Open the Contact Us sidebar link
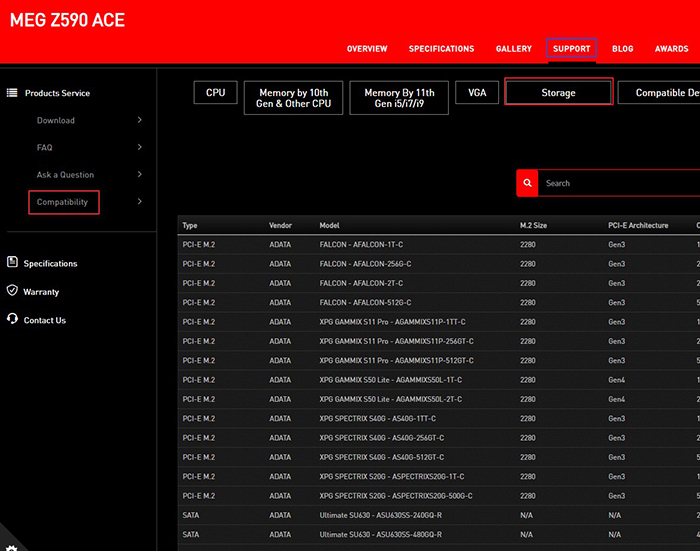This screenshot has height=551, width=700. (45, 320)
